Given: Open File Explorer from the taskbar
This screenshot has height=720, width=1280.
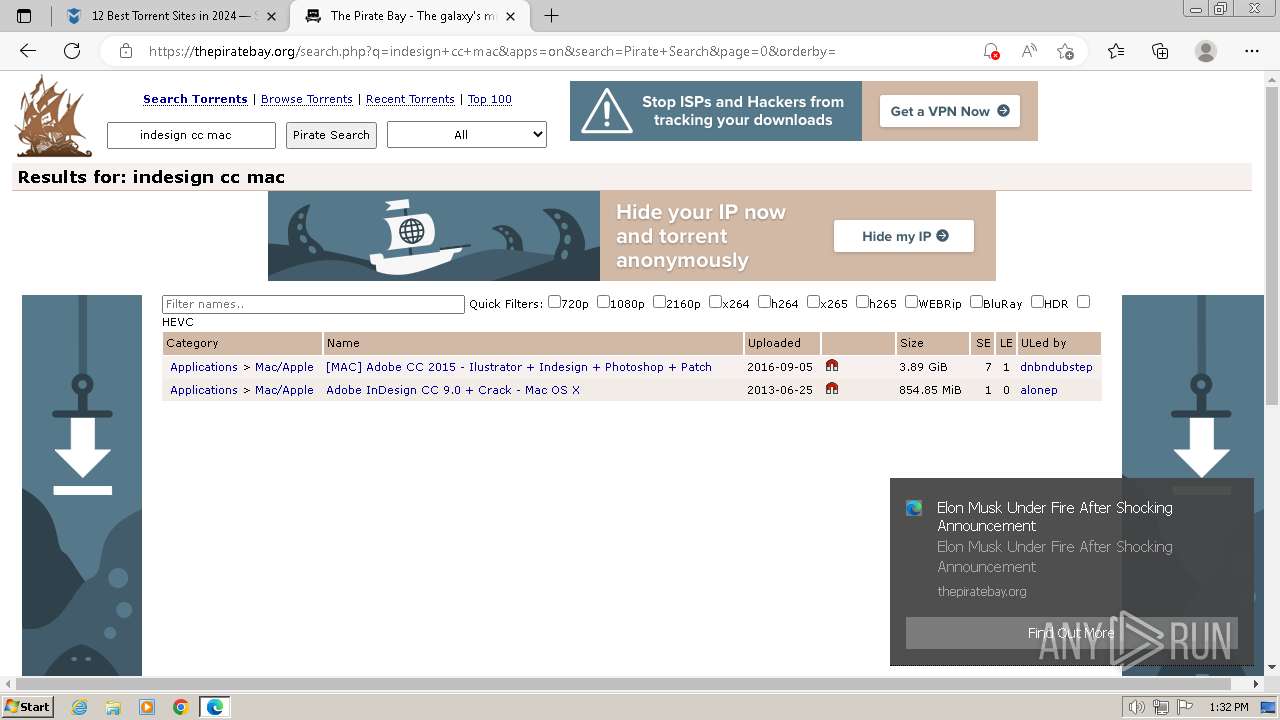Looking at the screenshot, I should (113, 707).
